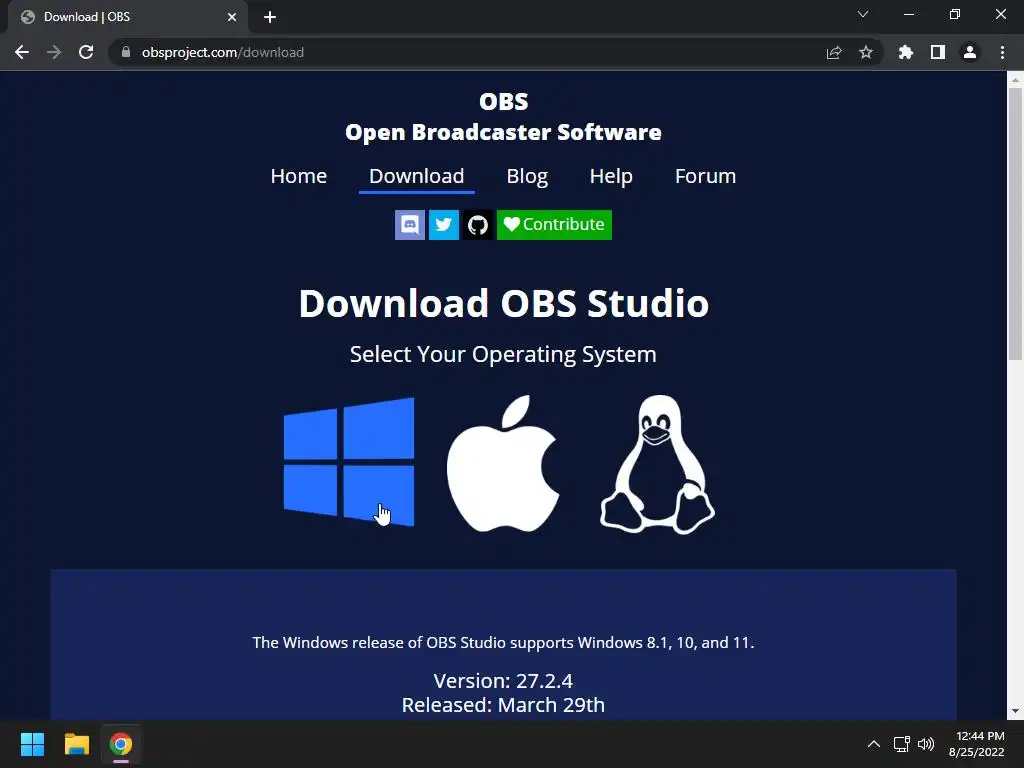Open the OBS GitHub icon
The image size is (1024, 768).
(x=477, y=225)
